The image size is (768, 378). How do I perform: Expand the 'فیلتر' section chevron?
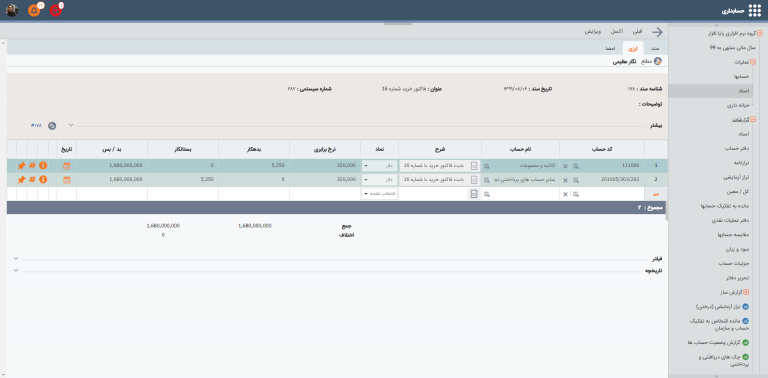(16, 258)
